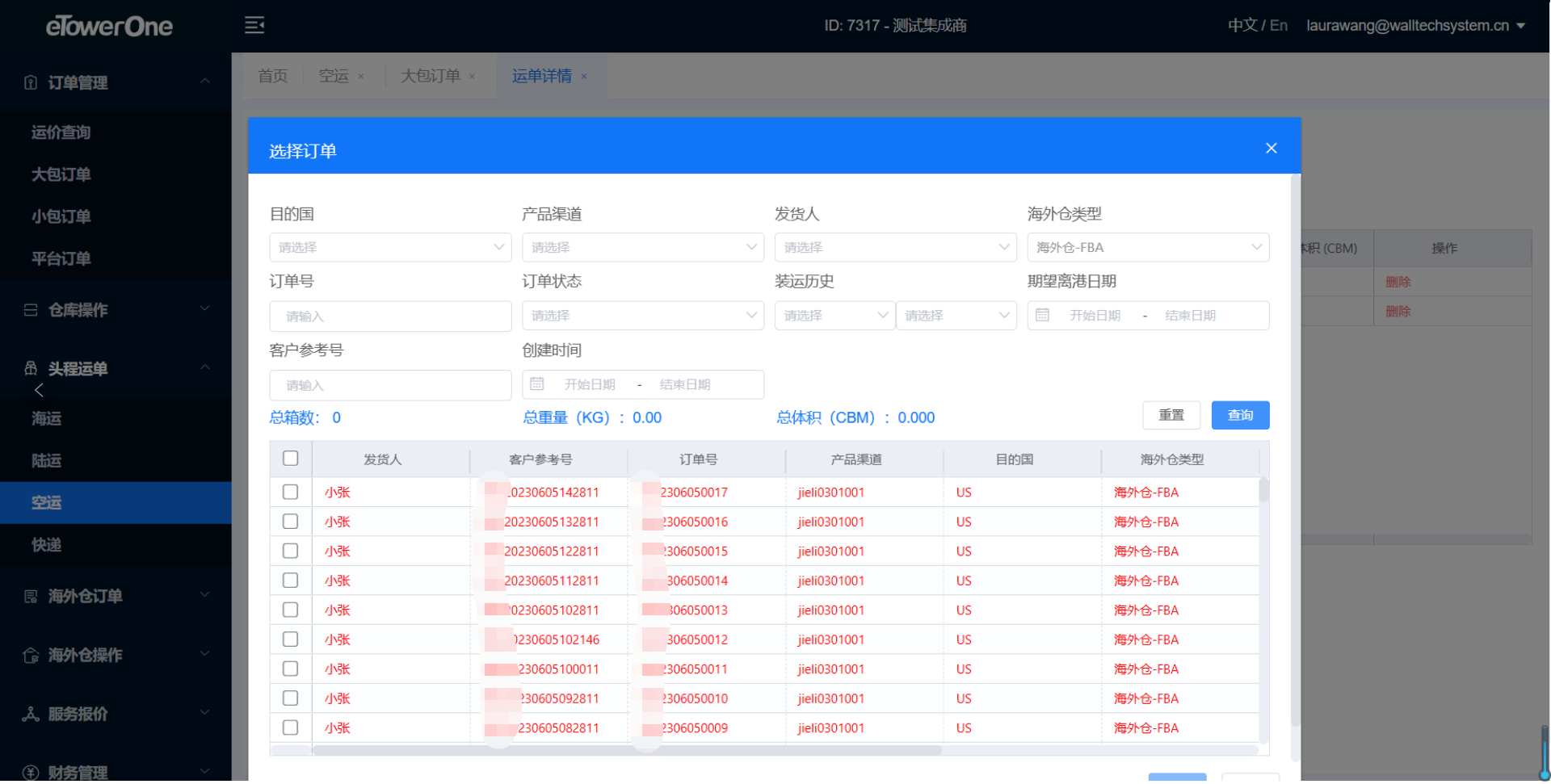Toggle the sidebar collapse hamburger icon
Viewport: 1551px width, 784px height.
(254, 26)
